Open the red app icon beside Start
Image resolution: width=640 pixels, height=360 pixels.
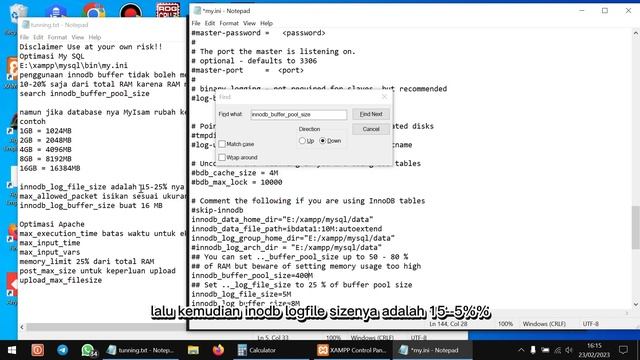click(x=38, y=350)
